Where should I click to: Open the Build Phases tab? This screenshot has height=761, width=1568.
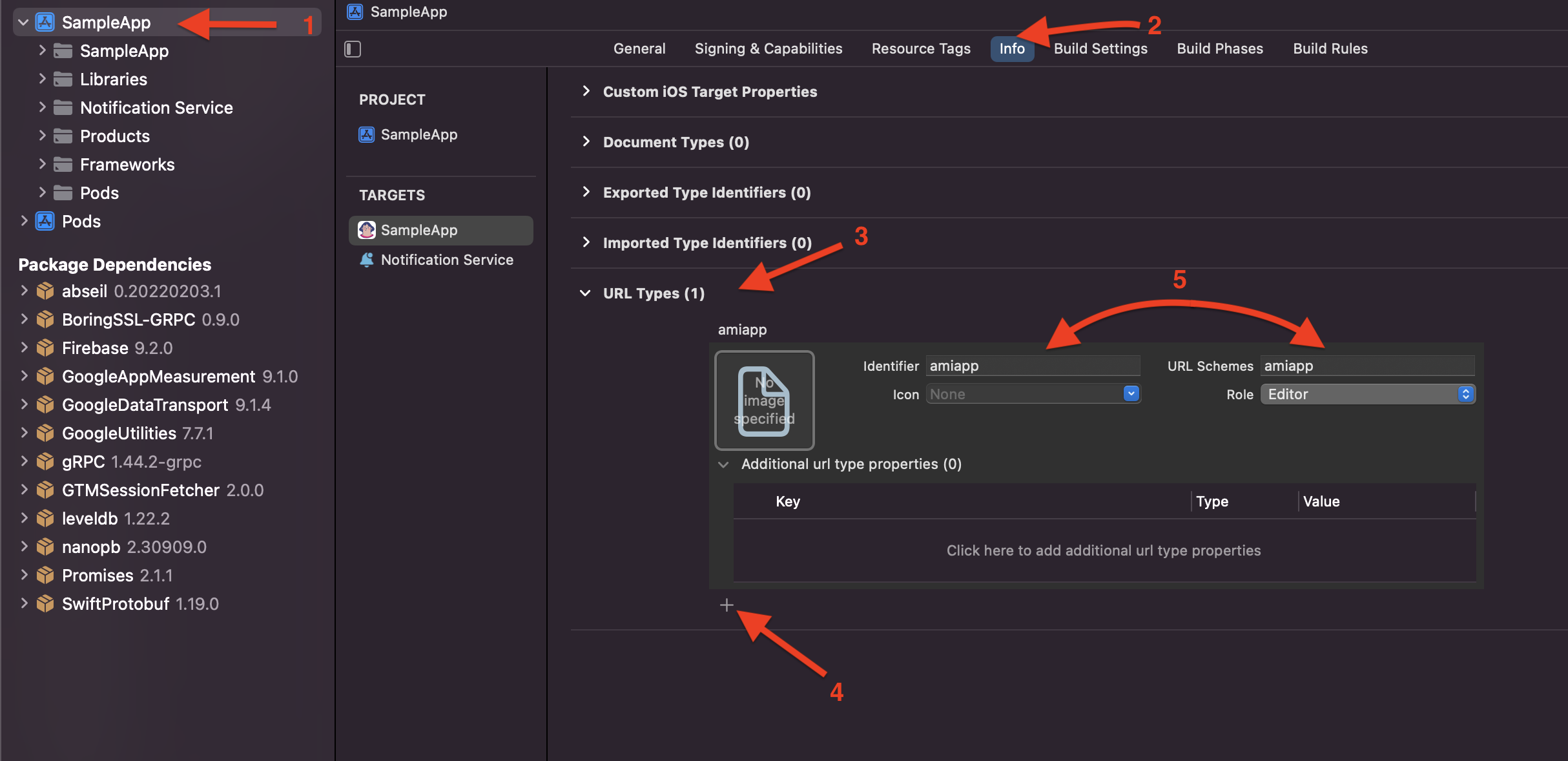[x=1220, y=49]
